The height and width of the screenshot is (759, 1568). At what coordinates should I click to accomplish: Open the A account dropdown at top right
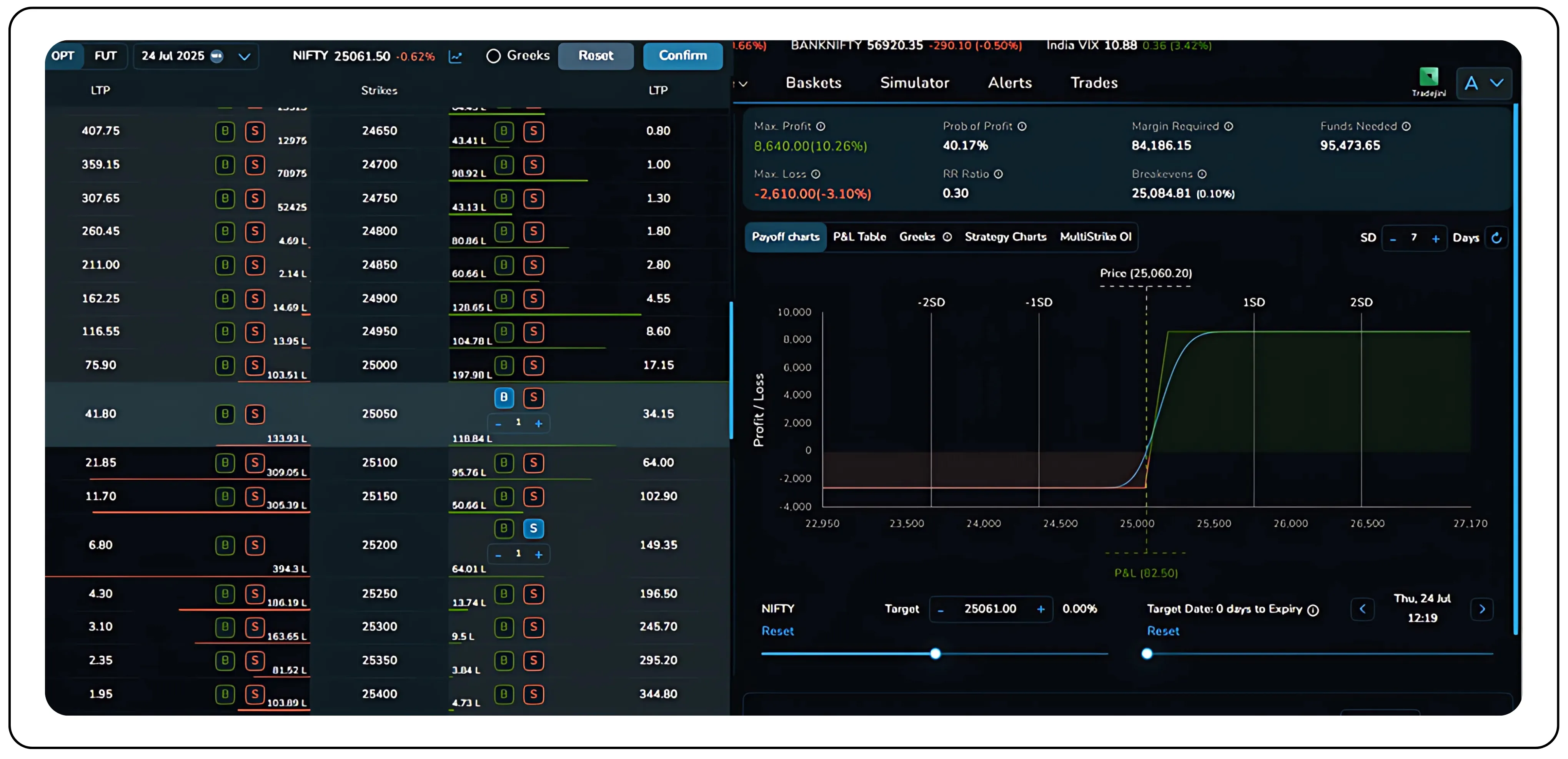tap(1484, 83)
